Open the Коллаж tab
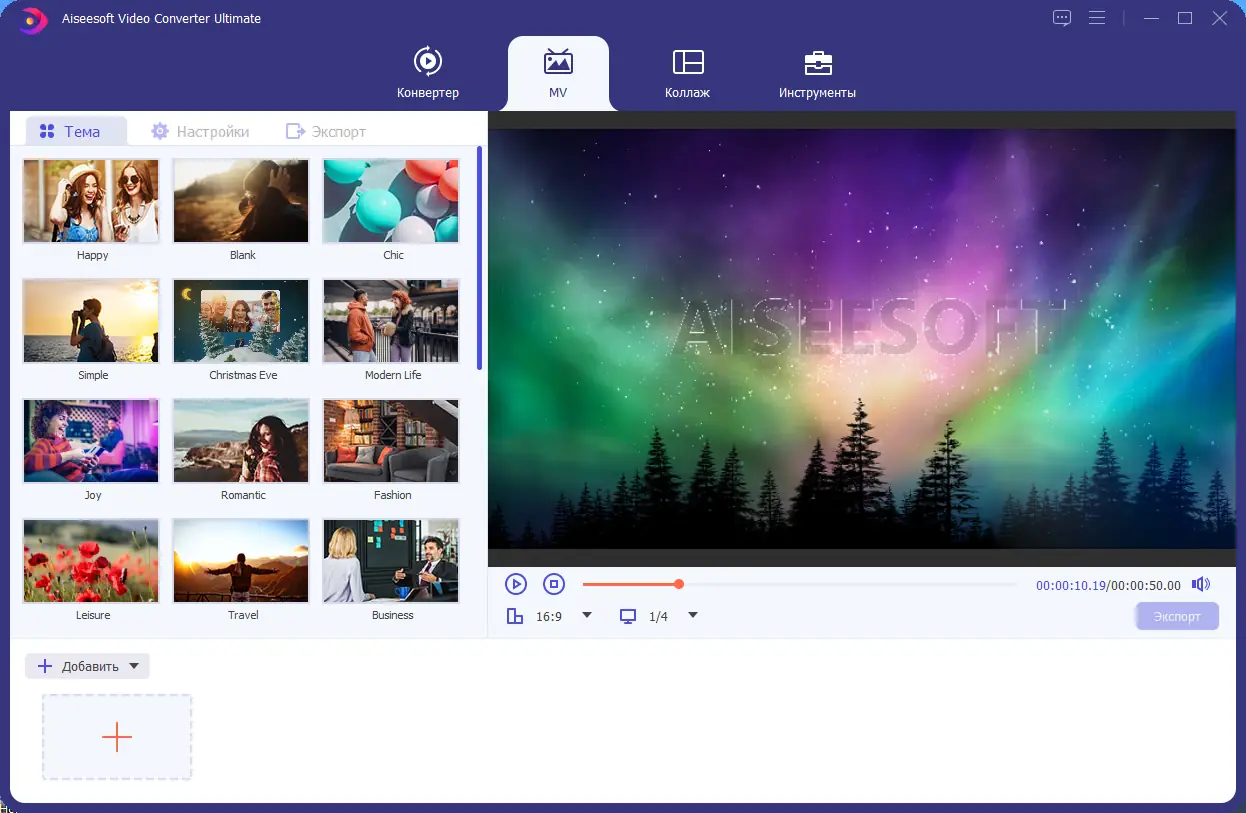This screenshot has width=1246, height=813. (x=687, y=72)
